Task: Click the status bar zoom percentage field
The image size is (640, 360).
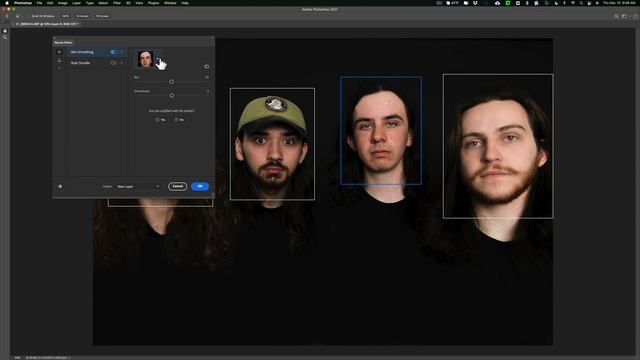Action: (x=18, y=358)
